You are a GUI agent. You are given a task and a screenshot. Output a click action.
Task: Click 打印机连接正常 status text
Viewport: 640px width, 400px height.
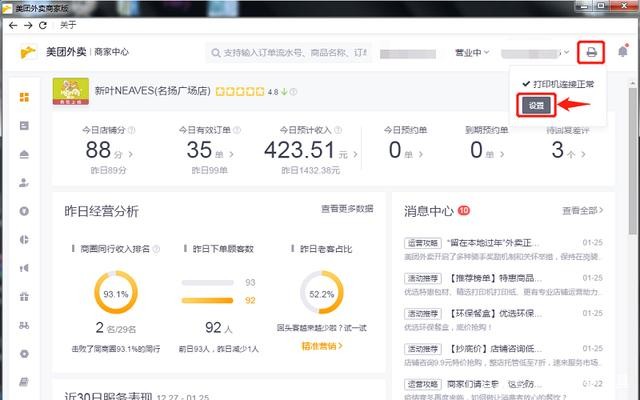[x=564, y=84]
